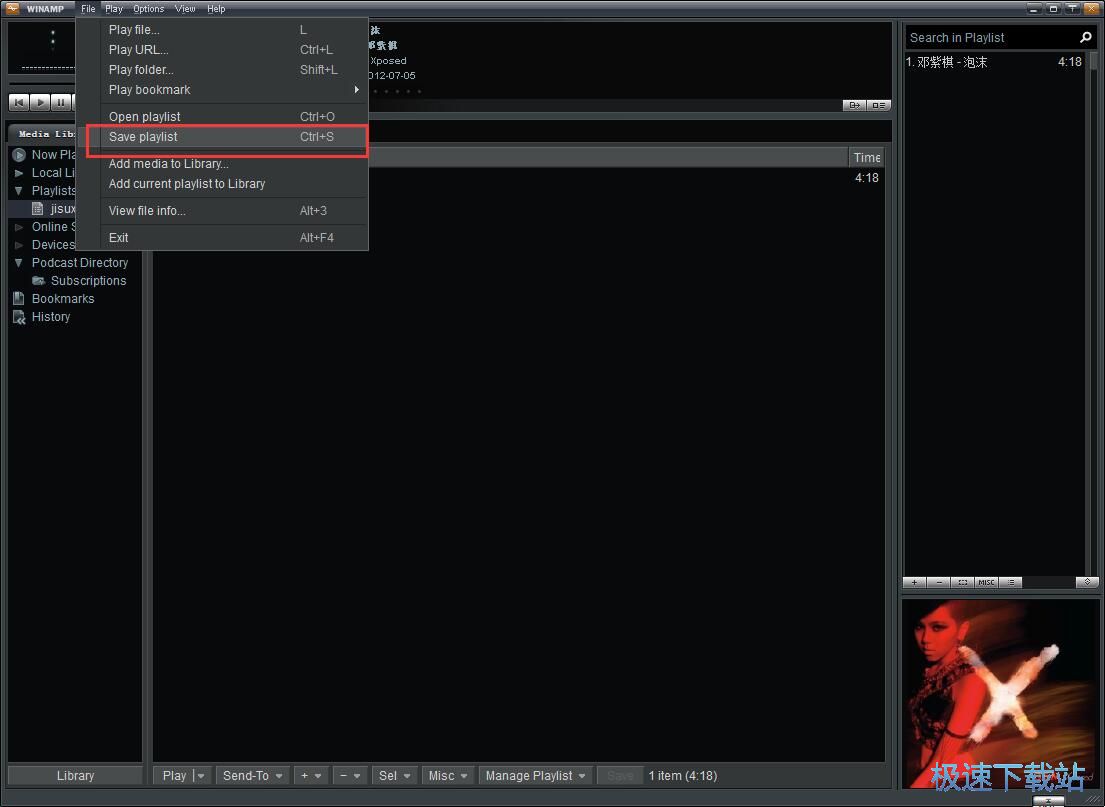Open the Help menu
1105x807 pixels.
click(216, 8)
